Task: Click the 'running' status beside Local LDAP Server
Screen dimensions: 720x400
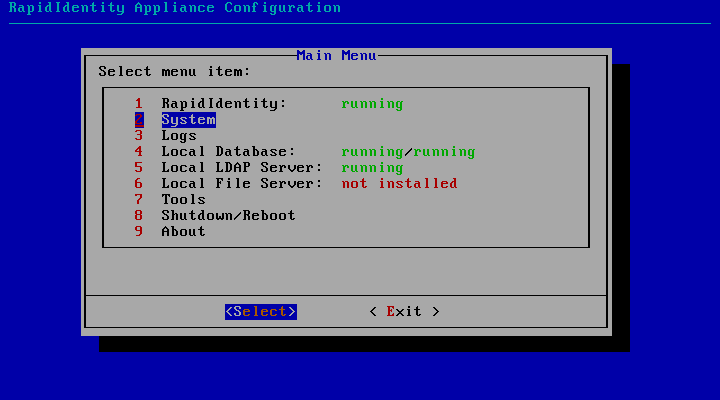Action: pyautogui.click(x=372, y=168)
